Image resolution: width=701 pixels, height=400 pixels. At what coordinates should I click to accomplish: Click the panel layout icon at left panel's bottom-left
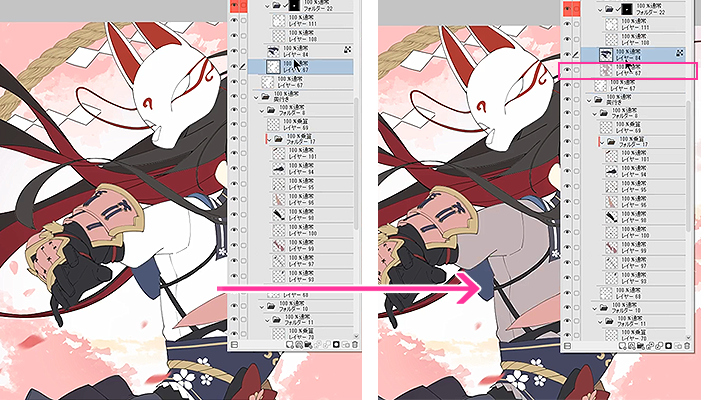coord(234,345)
